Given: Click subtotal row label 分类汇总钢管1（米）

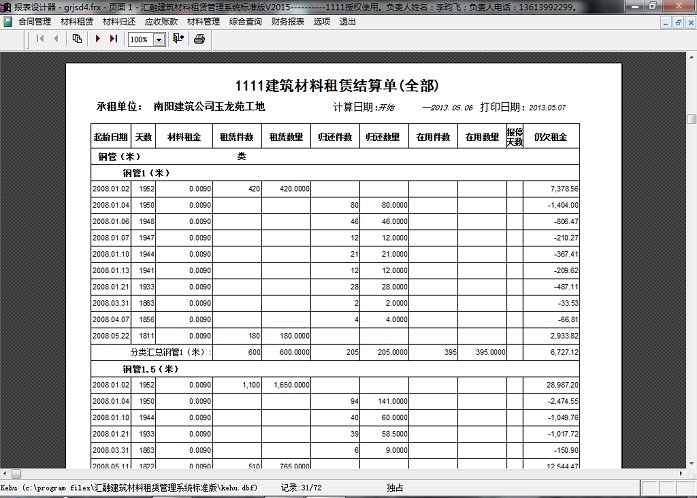Looking at the screenshot, I should coord(171,352).
